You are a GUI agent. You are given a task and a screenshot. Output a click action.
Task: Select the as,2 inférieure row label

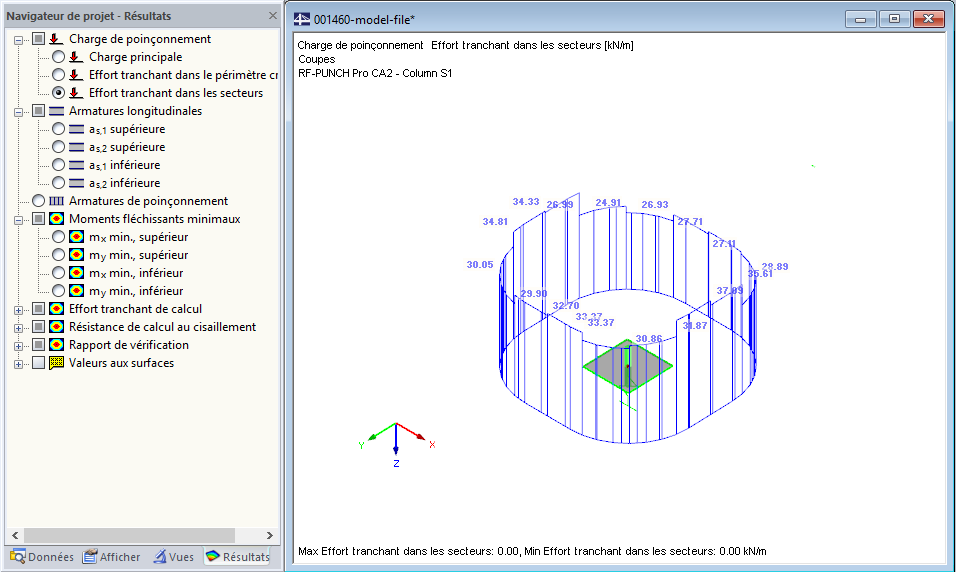tap(124, 183)
